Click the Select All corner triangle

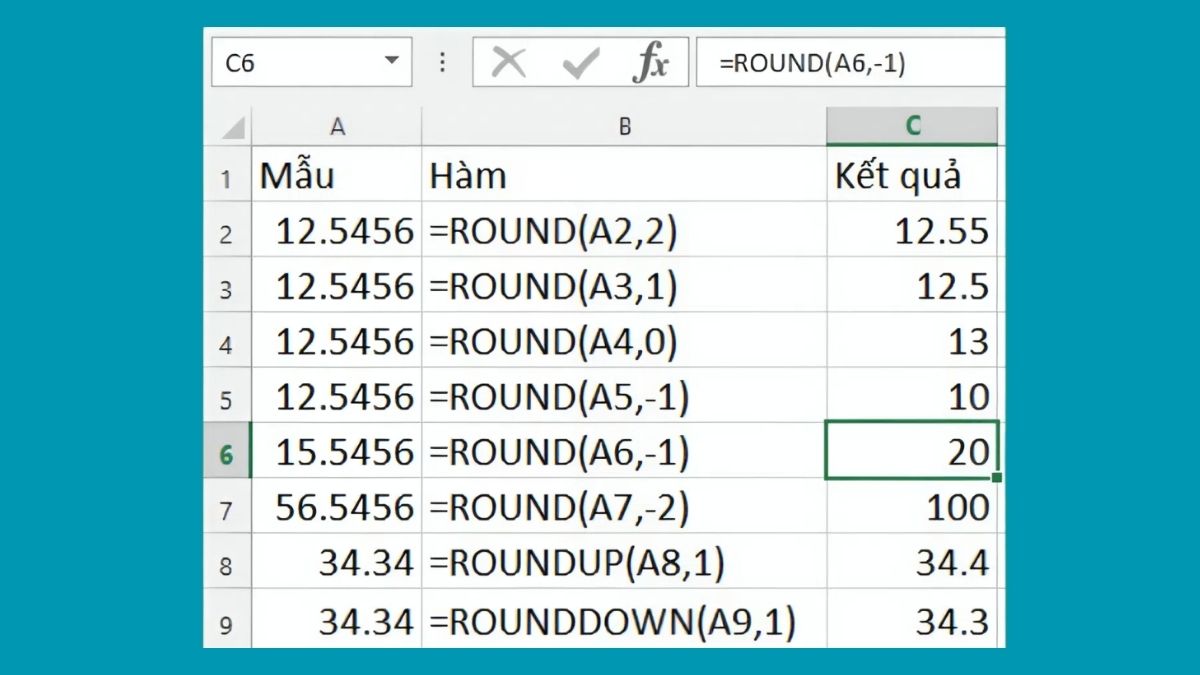click(x=233, y=128)
